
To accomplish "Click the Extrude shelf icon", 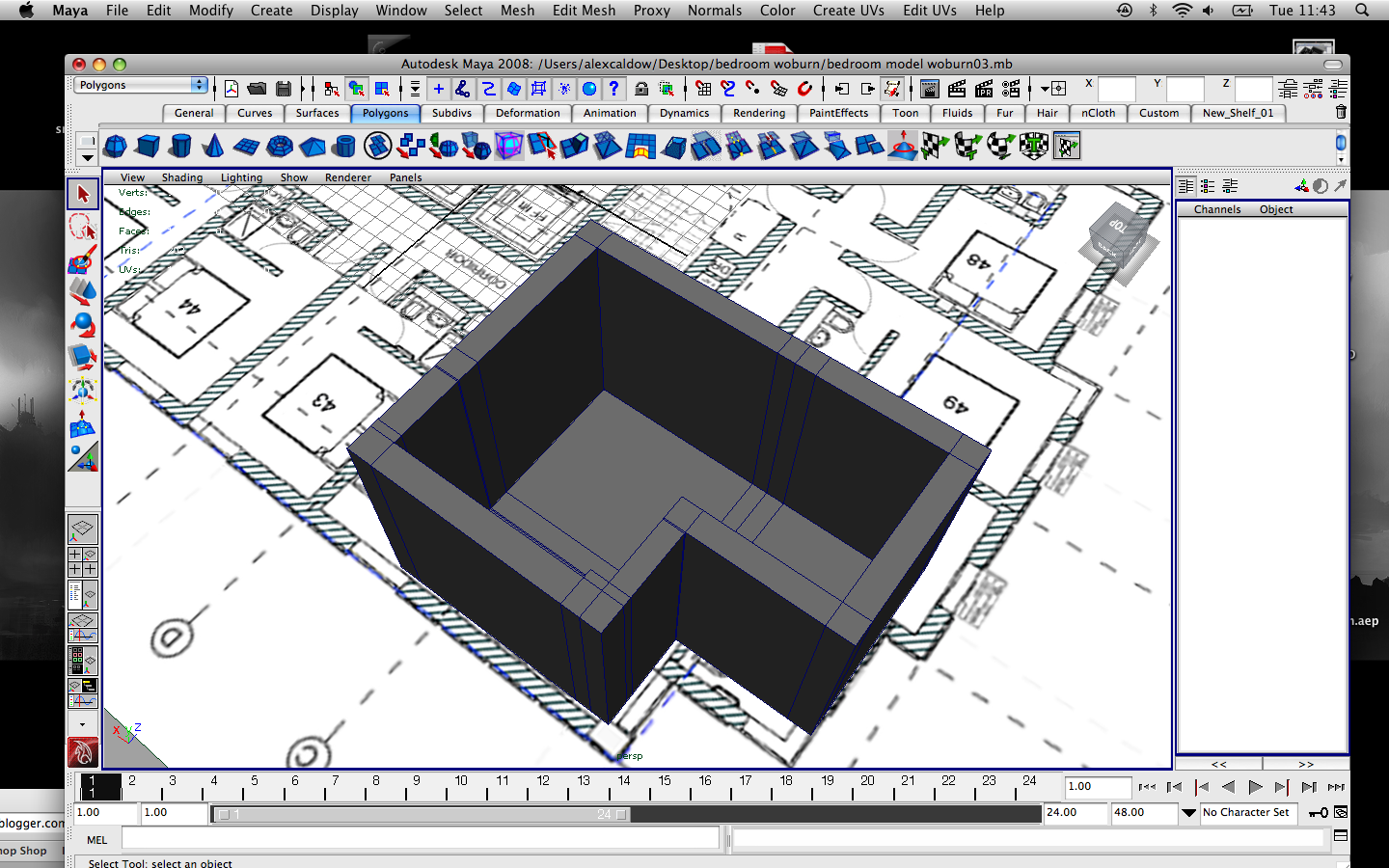I will click(x=574, y=147).
